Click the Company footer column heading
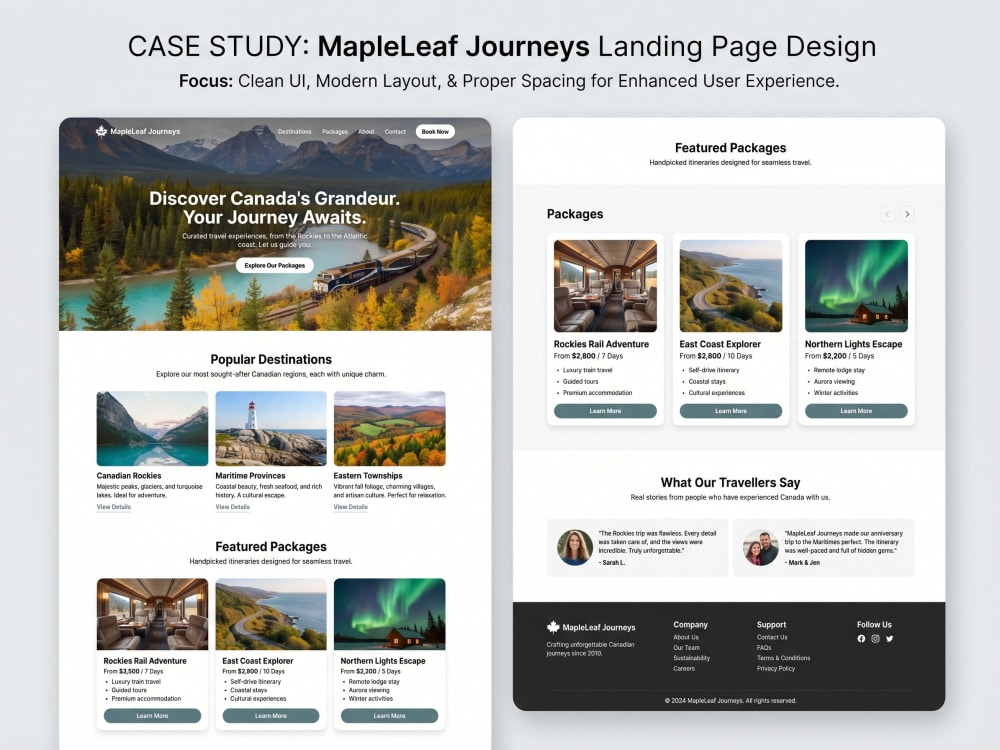Screen dimensions: 1000x750 coord(690,624)
